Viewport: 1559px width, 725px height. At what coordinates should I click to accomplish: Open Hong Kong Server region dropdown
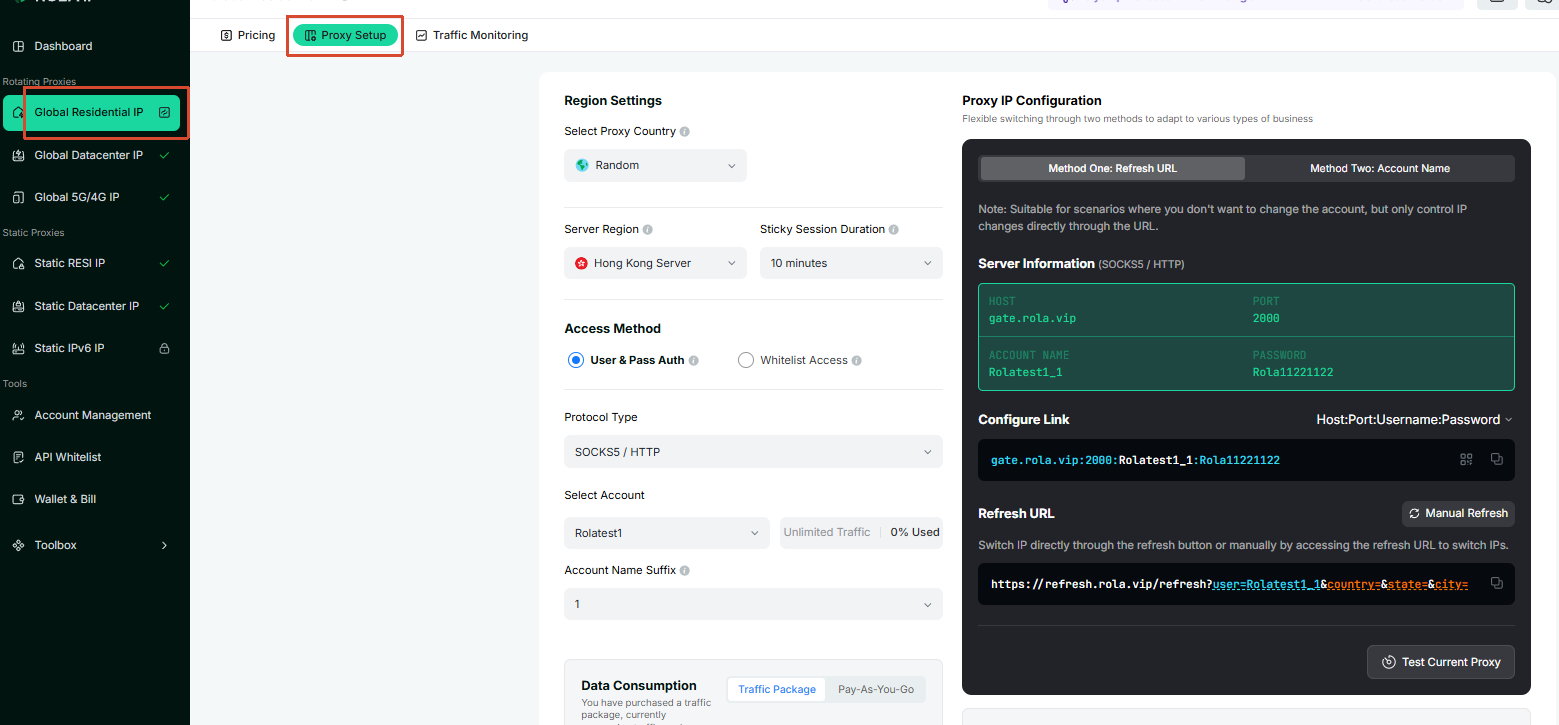(655, 263)
